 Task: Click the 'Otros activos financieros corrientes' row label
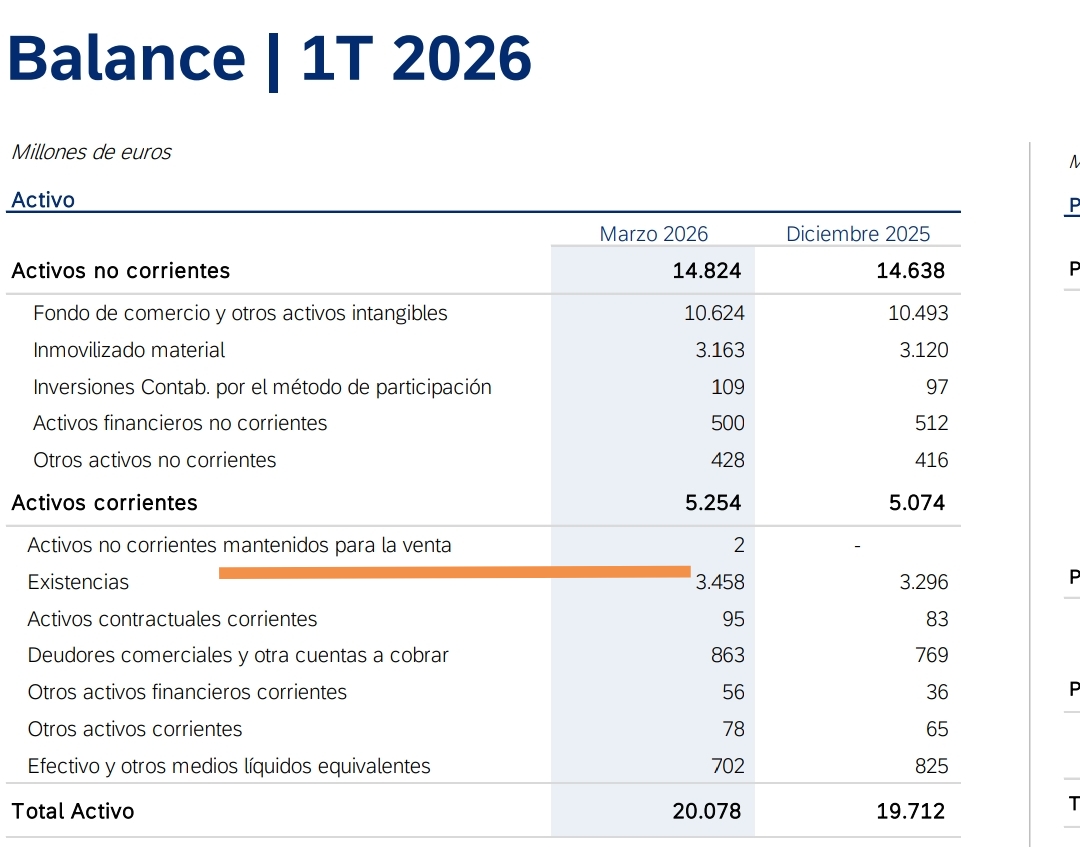[187, 692]
